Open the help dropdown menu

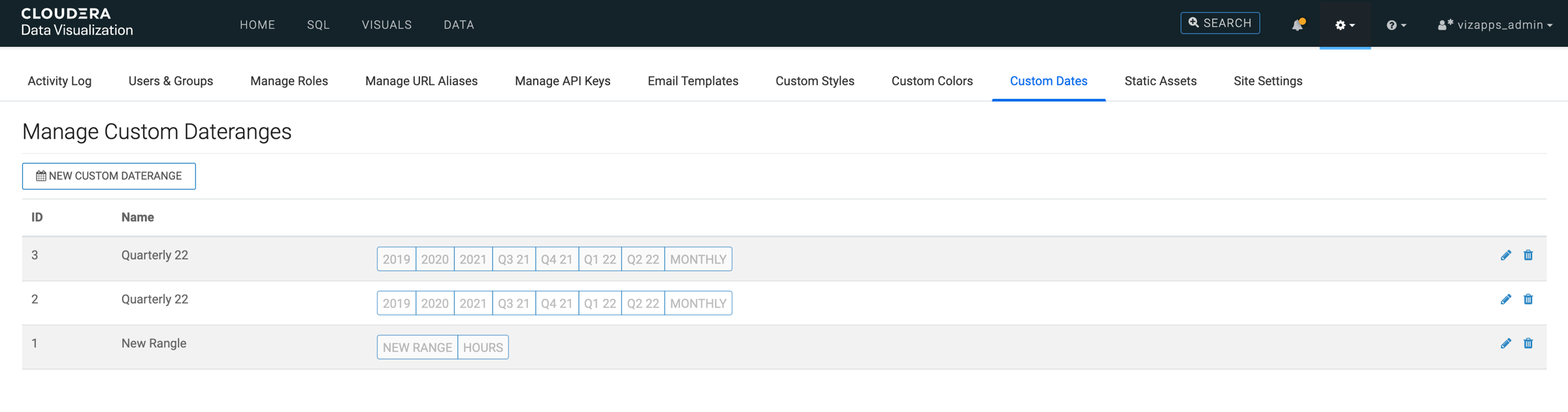point(1396,25)
